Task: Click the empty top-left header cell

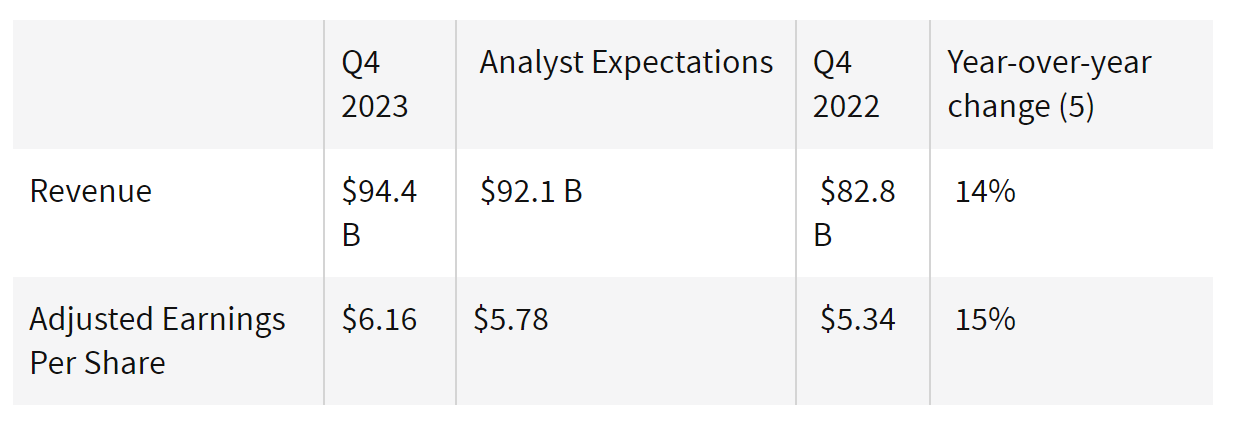Action: coord(168,84)
